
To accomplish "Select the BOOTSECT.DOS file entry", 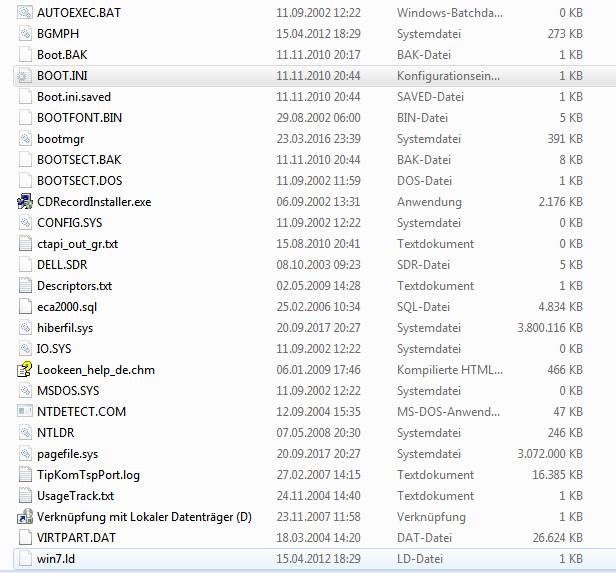I will pos(79,181).
